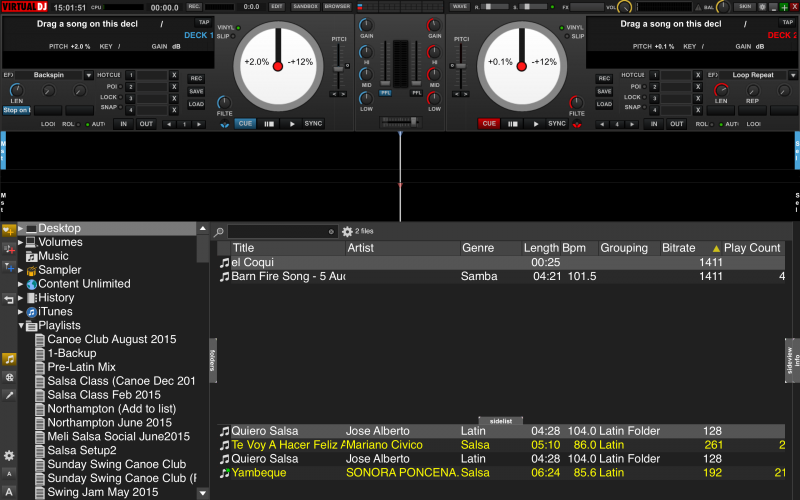This screenshot has width=800, height=500.
Task: Collapse the Playlists tree node
Action: click(21, 325)
